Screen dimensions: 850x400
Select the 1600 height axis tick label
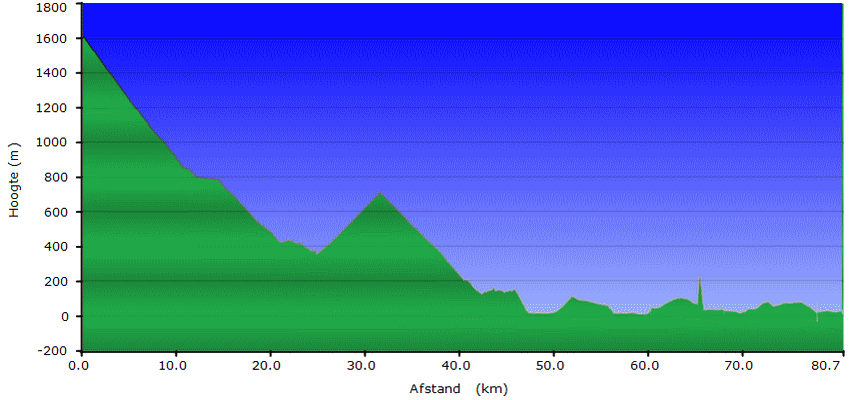pos(54,39)
